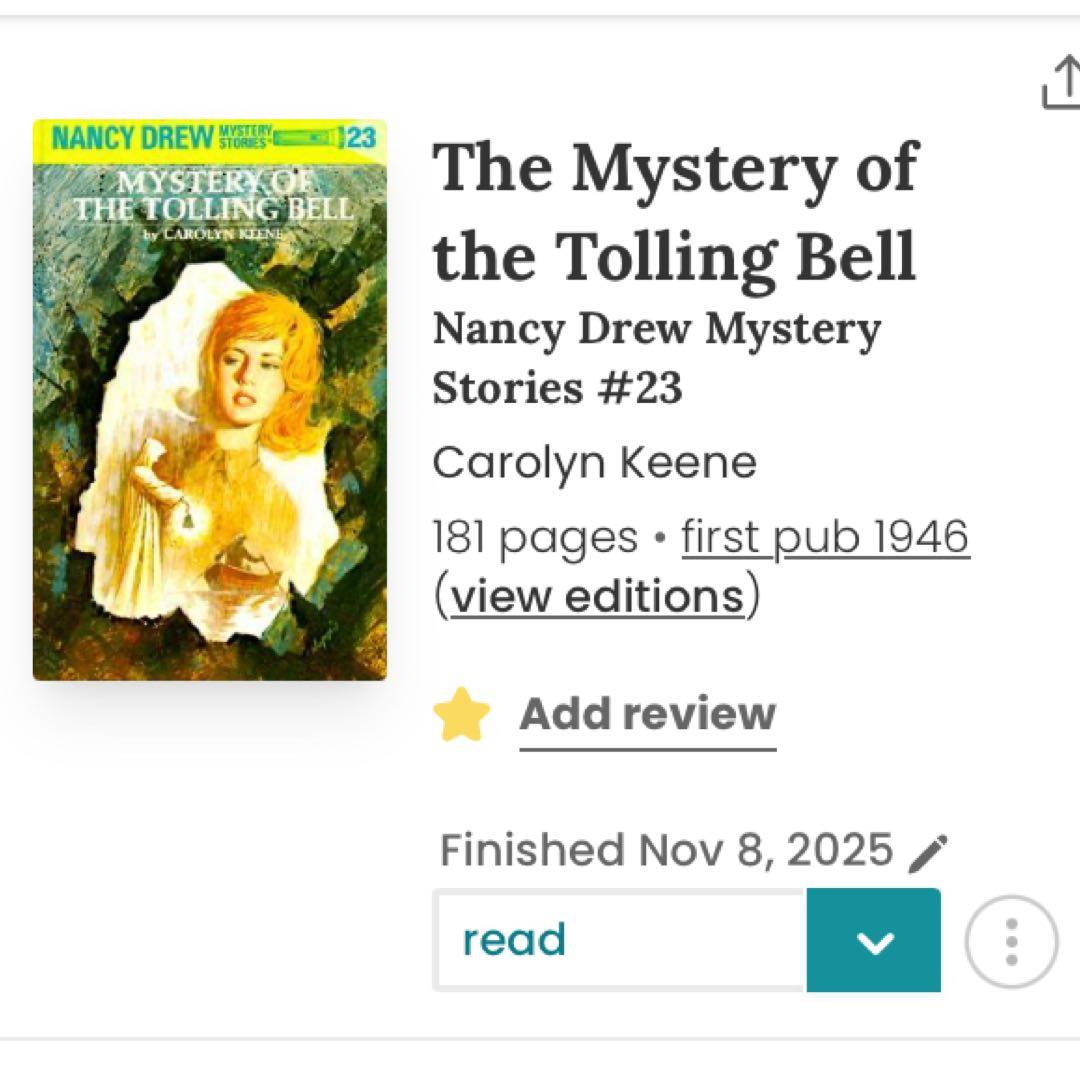Open the "Add review" link
The height and width of the screenshot is (1080, 1080).
pyautogui.click(x=647, y=714)
